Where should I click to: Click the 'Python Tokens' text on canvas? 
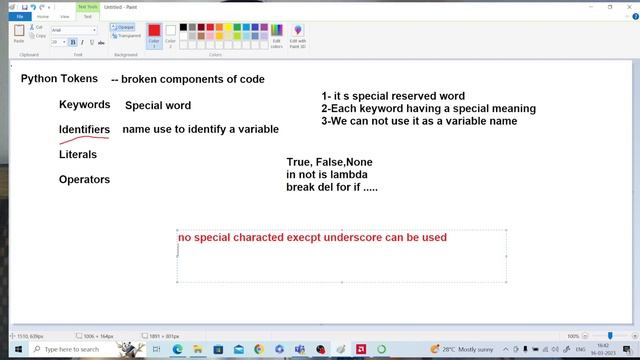pos(59,79)
